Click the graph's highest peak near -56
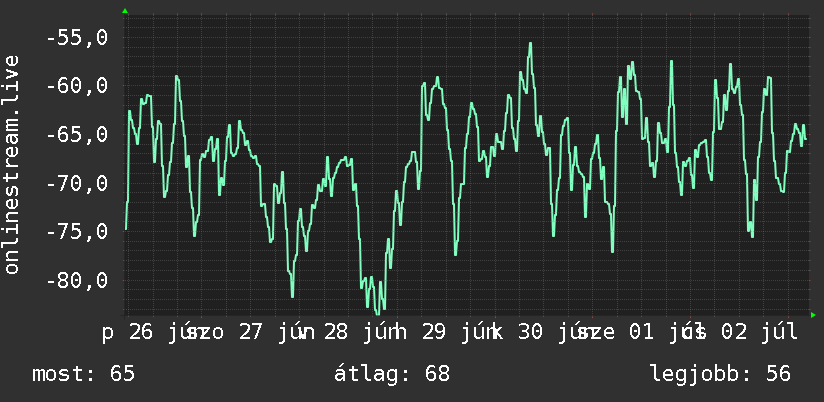 (530, 44)
